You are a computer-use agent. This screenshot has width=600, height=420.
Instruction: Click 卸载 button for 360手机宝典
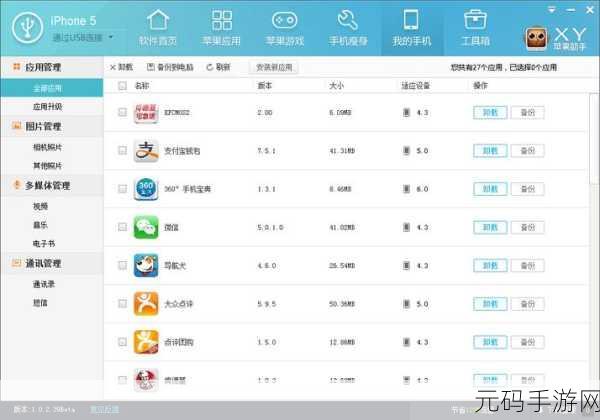point(490,189)
